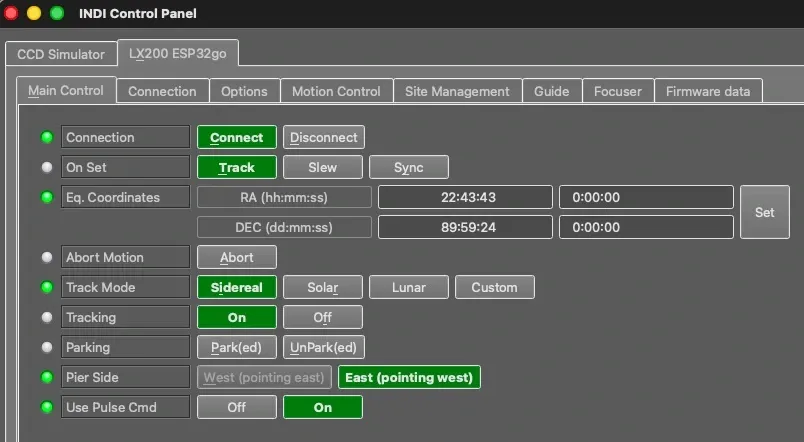Screen dimensions: 804x442
Task: Click the Eq. Coordinates property label
Action: tap(126, 197)
